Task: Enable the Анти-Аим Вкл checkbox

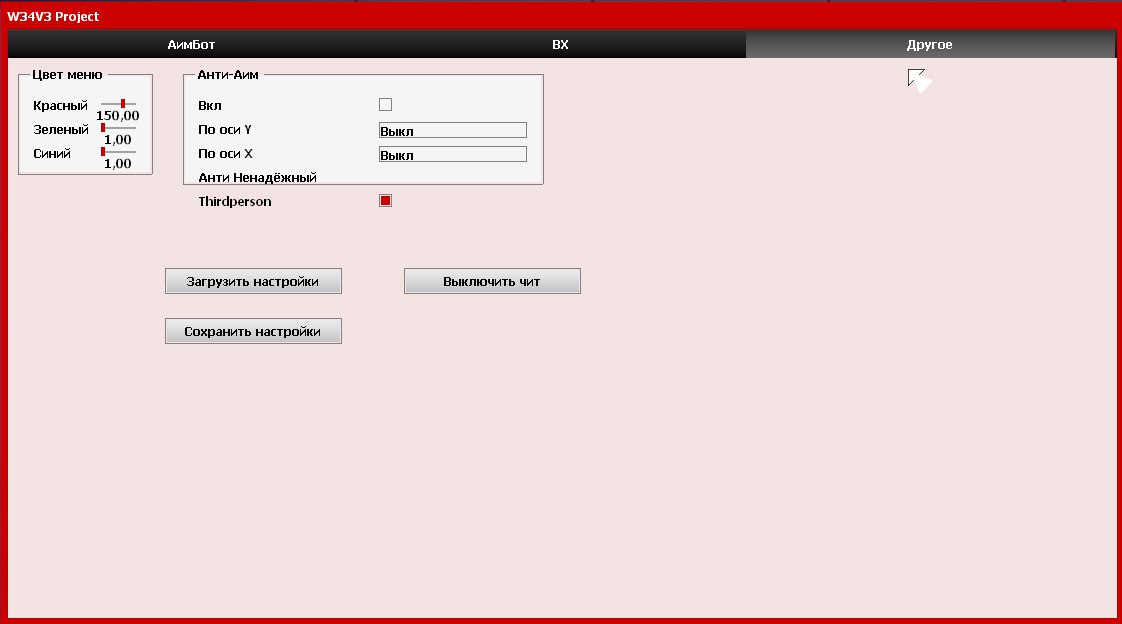Action: tap(385, 105)
